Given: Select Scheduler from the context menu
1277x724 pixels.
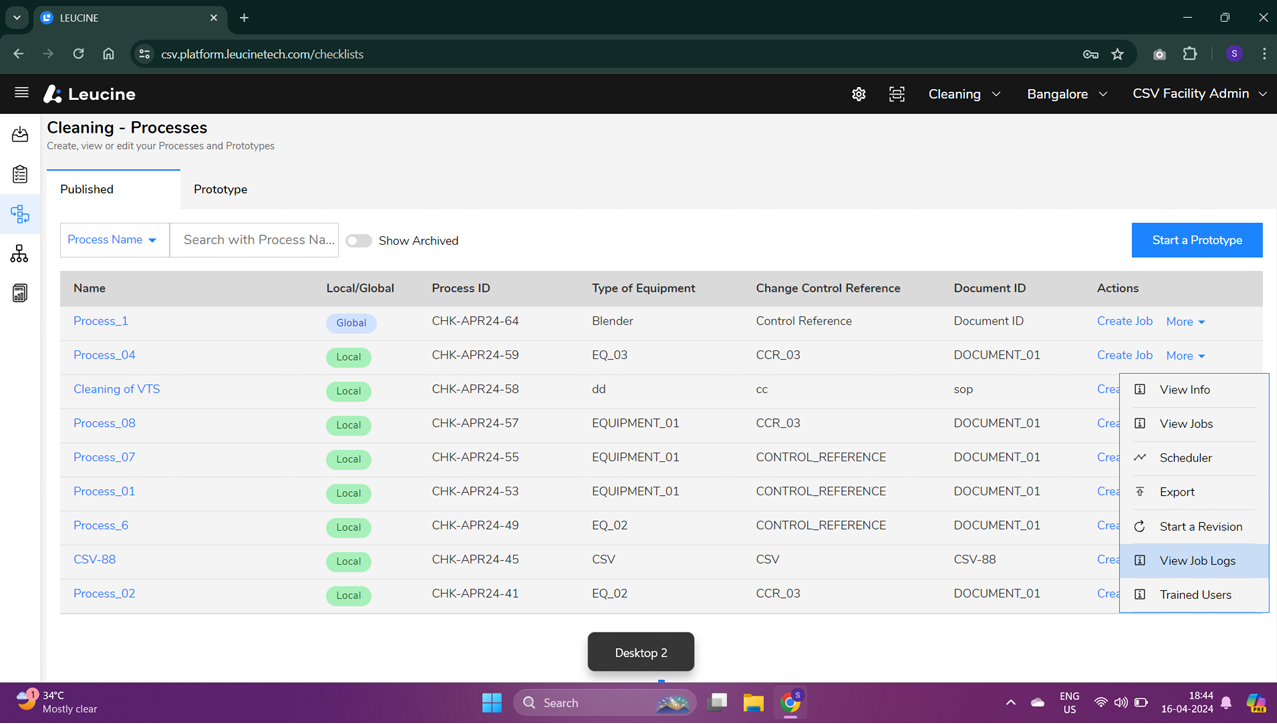Looking at the screenshot, I should (1184, 457).
